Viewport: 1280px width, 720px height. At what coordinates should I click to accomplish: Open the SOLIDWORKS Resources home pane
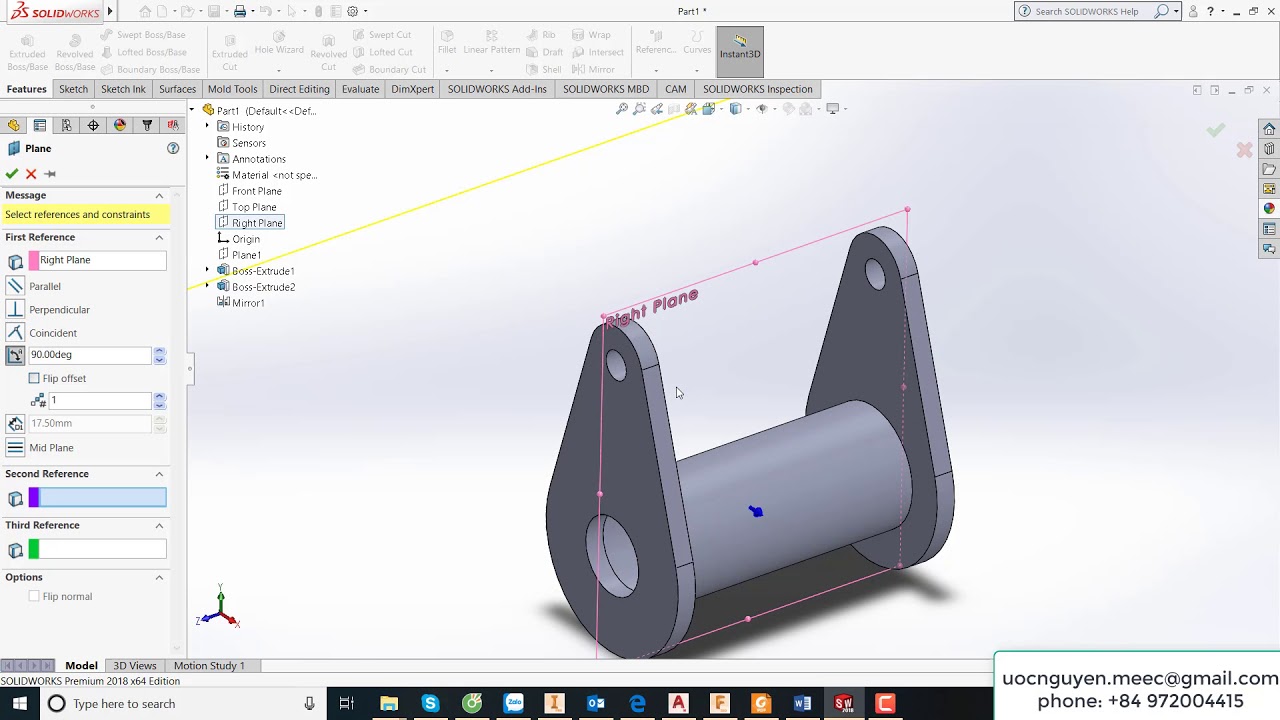pyautogui.click(x=1269, y=129)
